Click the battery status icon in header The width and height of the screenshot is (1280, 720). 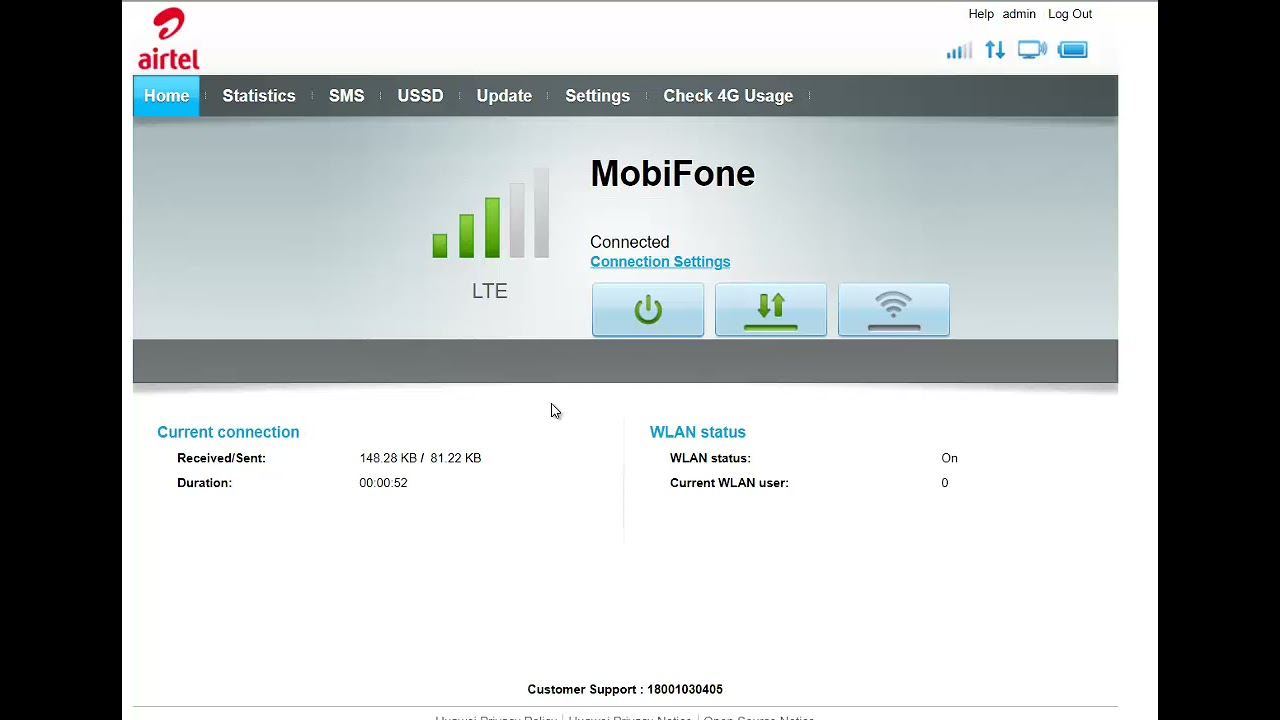point(1072,50)
